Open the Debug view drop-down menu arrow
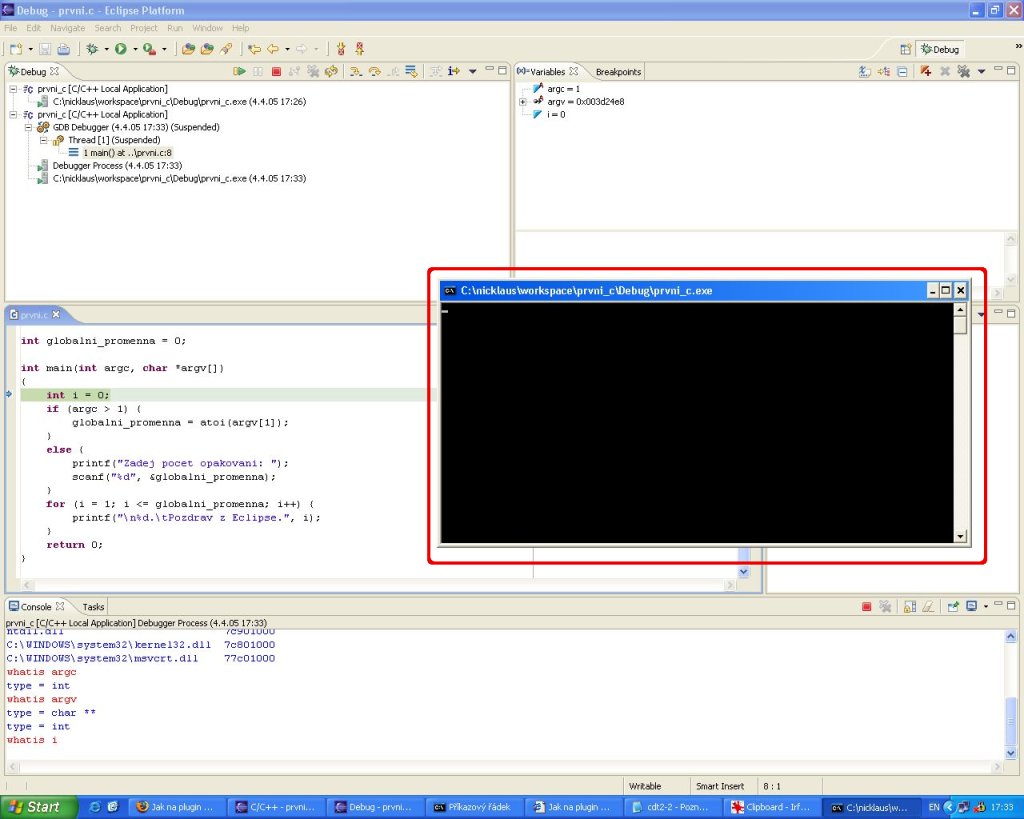This screenshot has height=819, width=1024. pos(472,72)
